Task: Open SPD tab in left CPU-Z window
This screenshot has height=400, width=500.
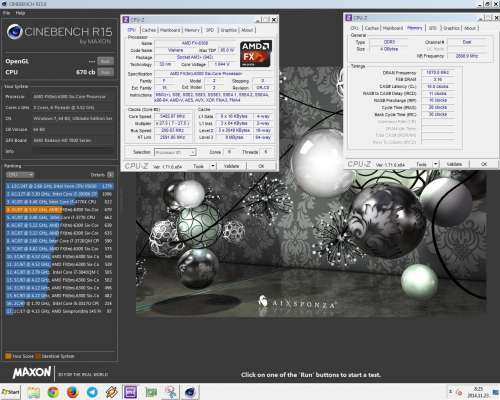Action: point(210,30)
